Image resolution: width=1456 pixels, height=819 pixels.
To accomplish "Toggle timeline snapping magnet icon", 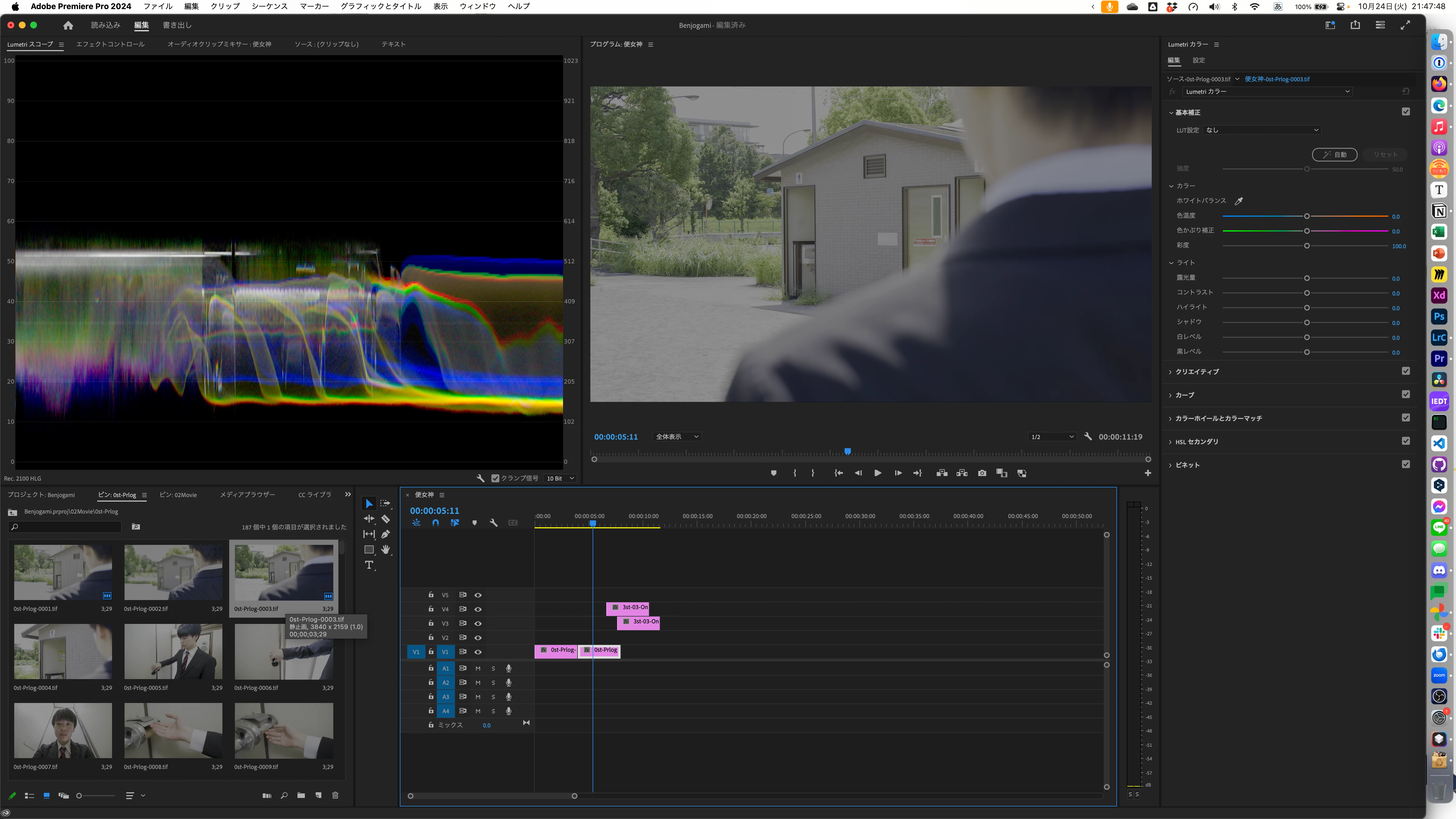I will [x=435, y=523].
